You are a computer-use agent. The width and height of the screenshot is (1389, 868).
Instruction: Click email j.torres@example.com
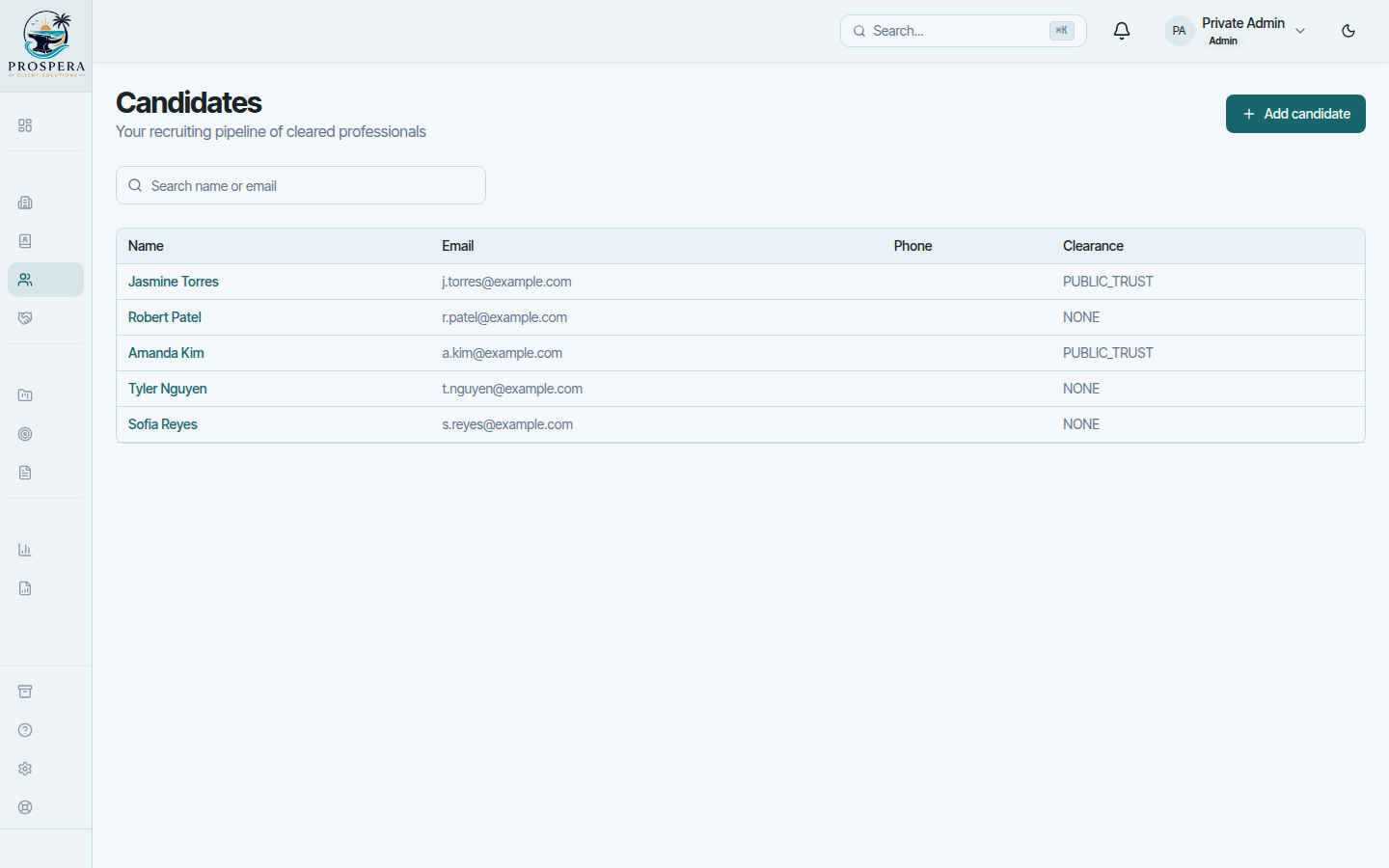coord(506,282)
